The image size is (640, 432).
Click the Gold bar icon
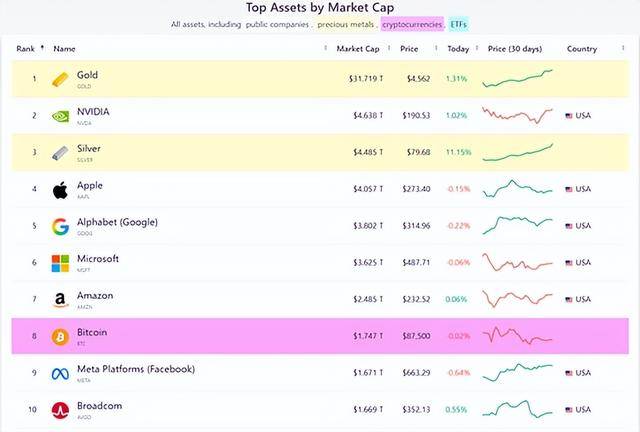click(x=60, y=79)
